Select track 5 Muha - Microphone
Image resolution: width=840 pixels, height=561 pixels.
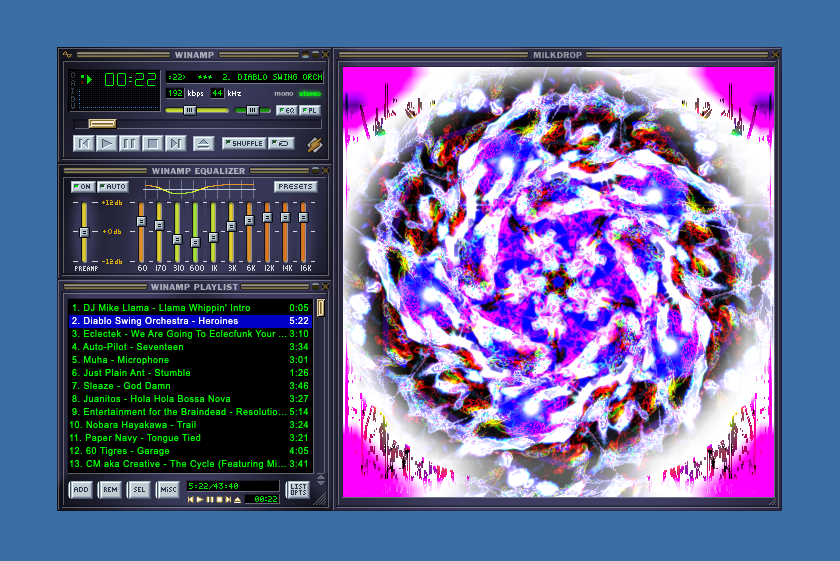coord(190,360)
